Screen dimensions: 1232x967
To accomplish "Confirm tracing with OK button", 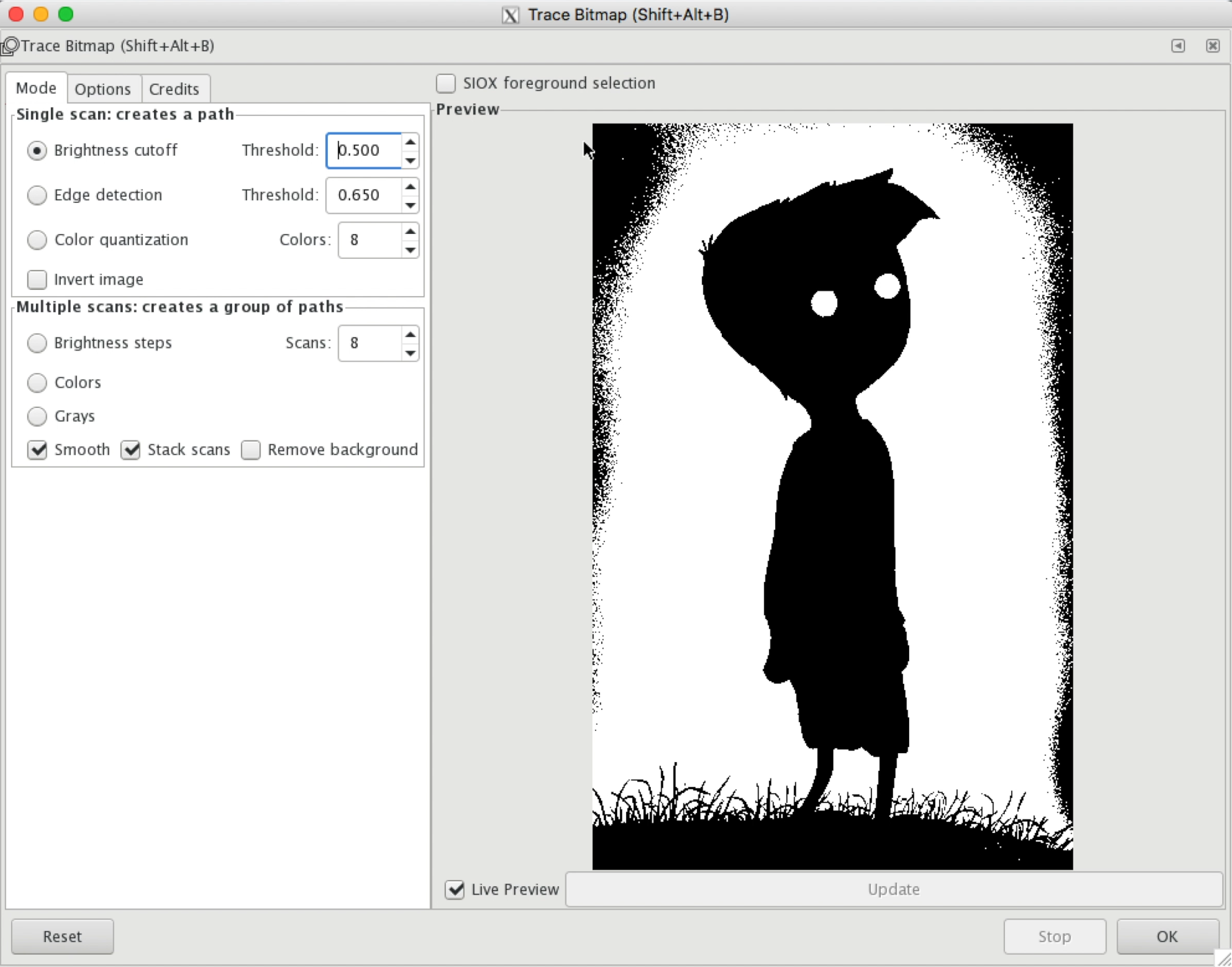I will click(x=1167, y=937).
